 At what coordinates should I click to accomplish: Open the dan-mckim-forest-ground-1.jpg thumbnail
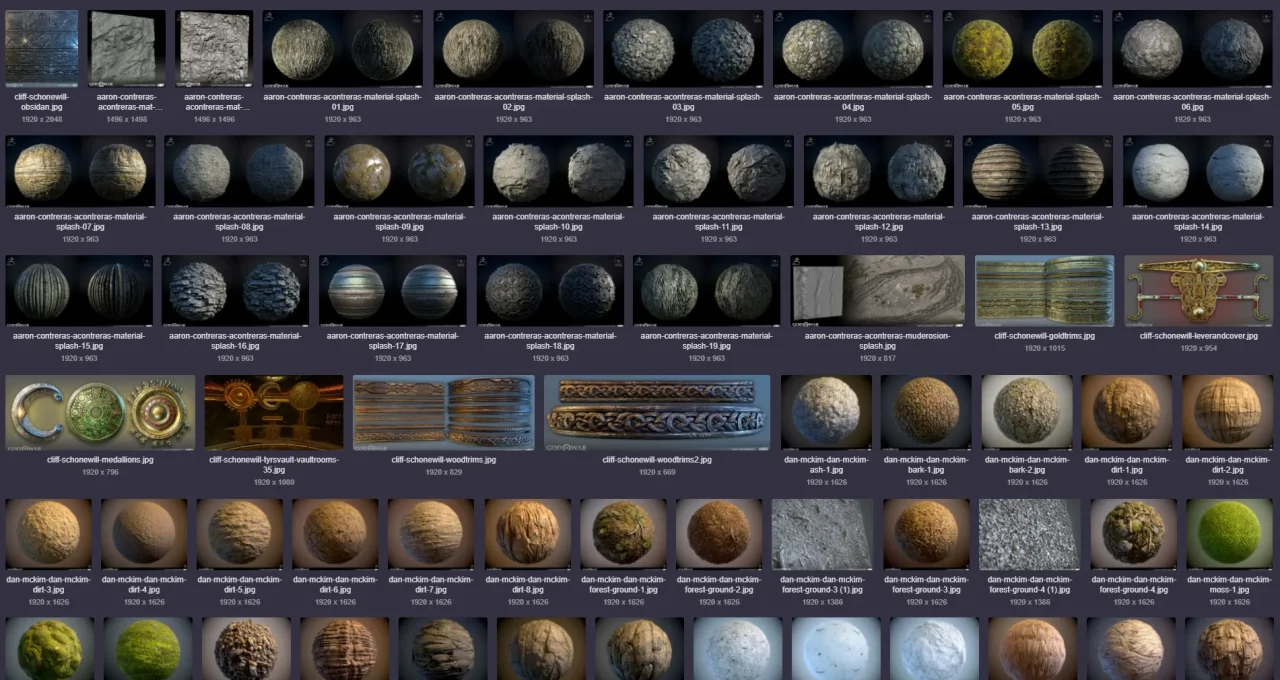click(623, 534)
